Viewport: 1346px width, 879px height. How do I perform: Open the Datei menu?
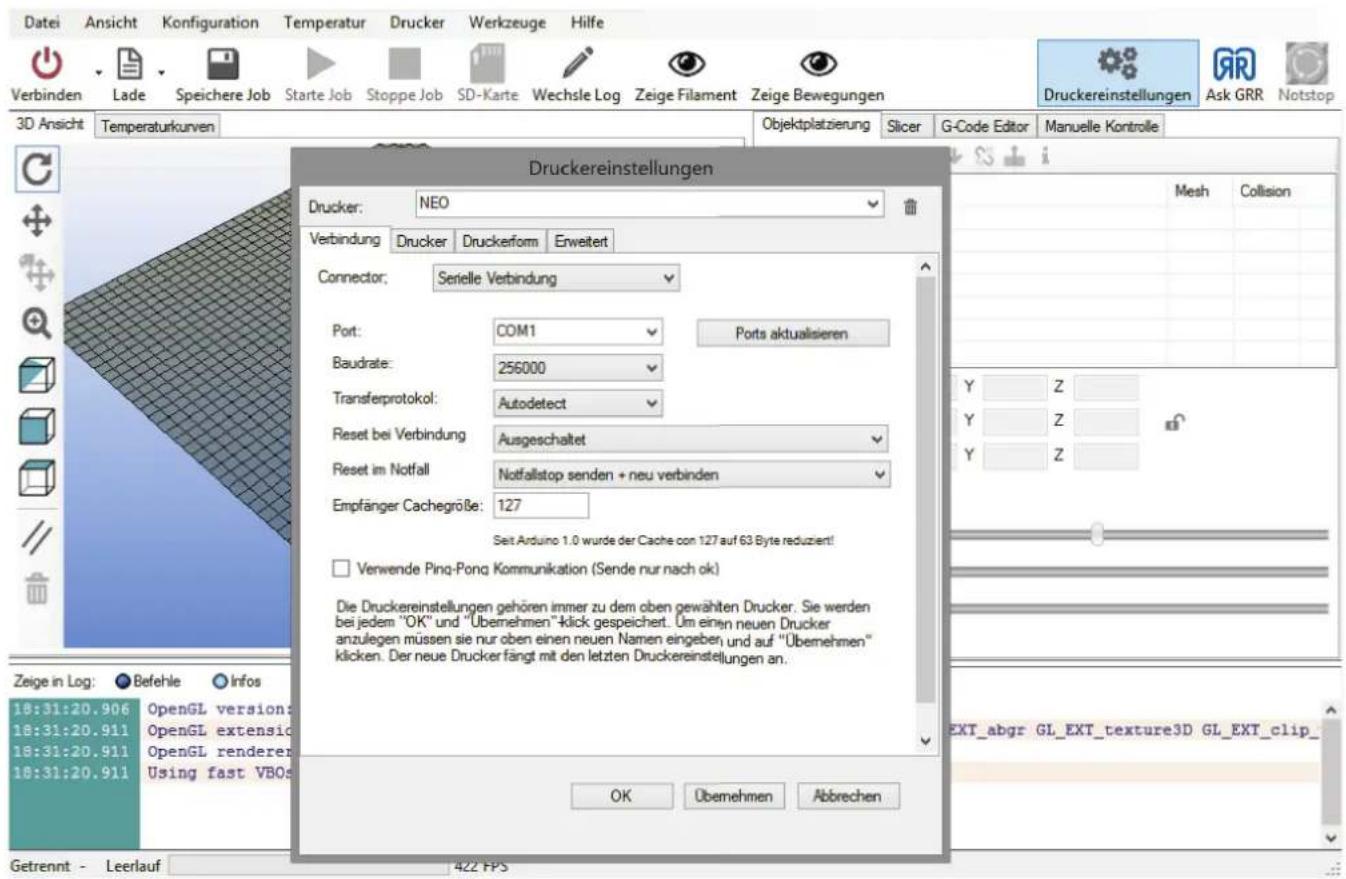40,21
